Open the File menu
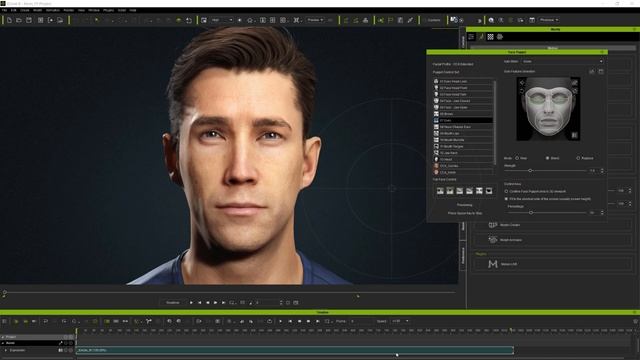Screen dimensions: 640x360 [x=4, y=10]
